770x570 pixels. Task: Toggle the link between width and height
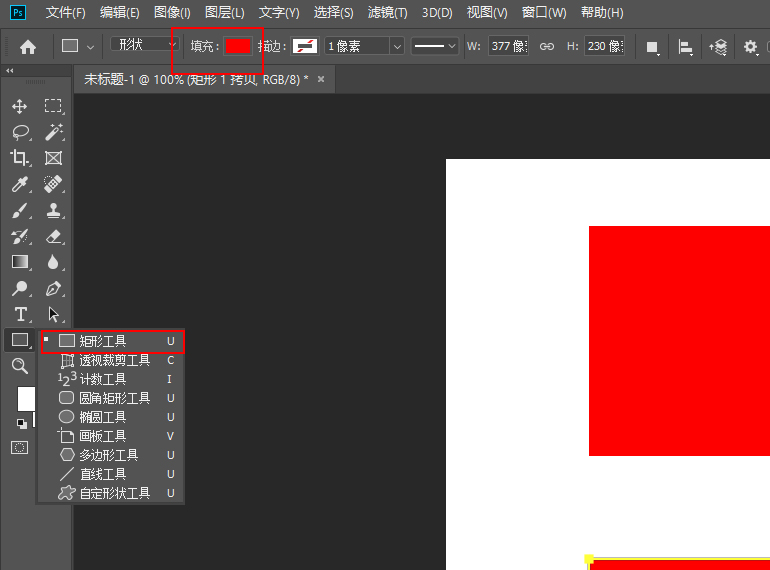click(x=547, y=46)
